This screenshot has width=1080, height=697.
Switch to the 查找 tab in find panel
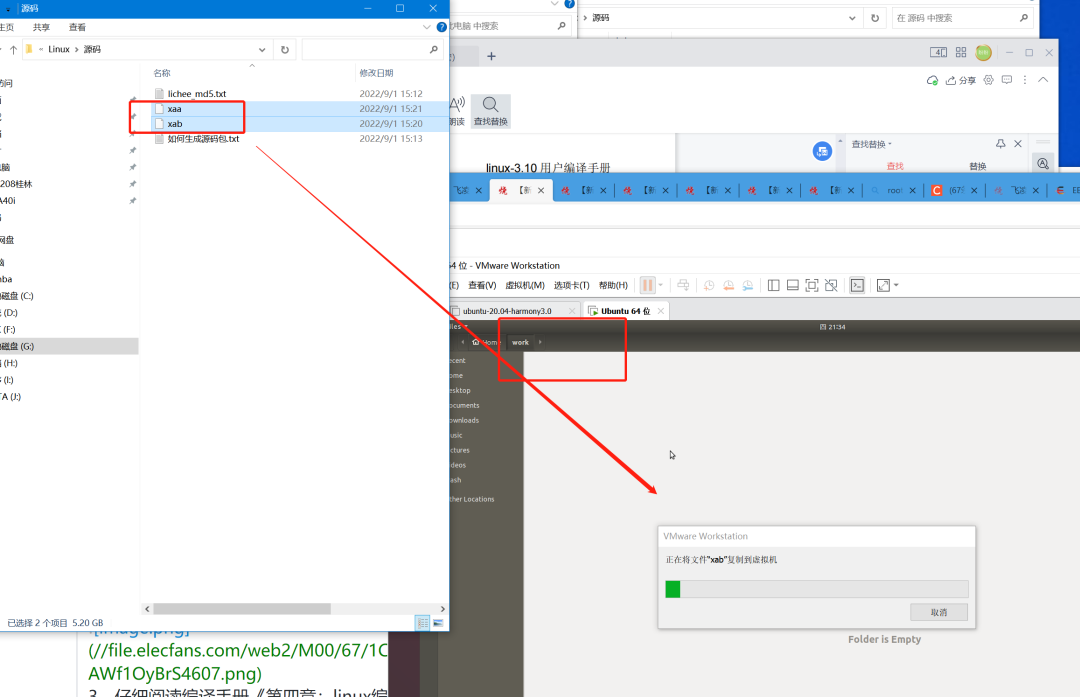tap(895, 166)
